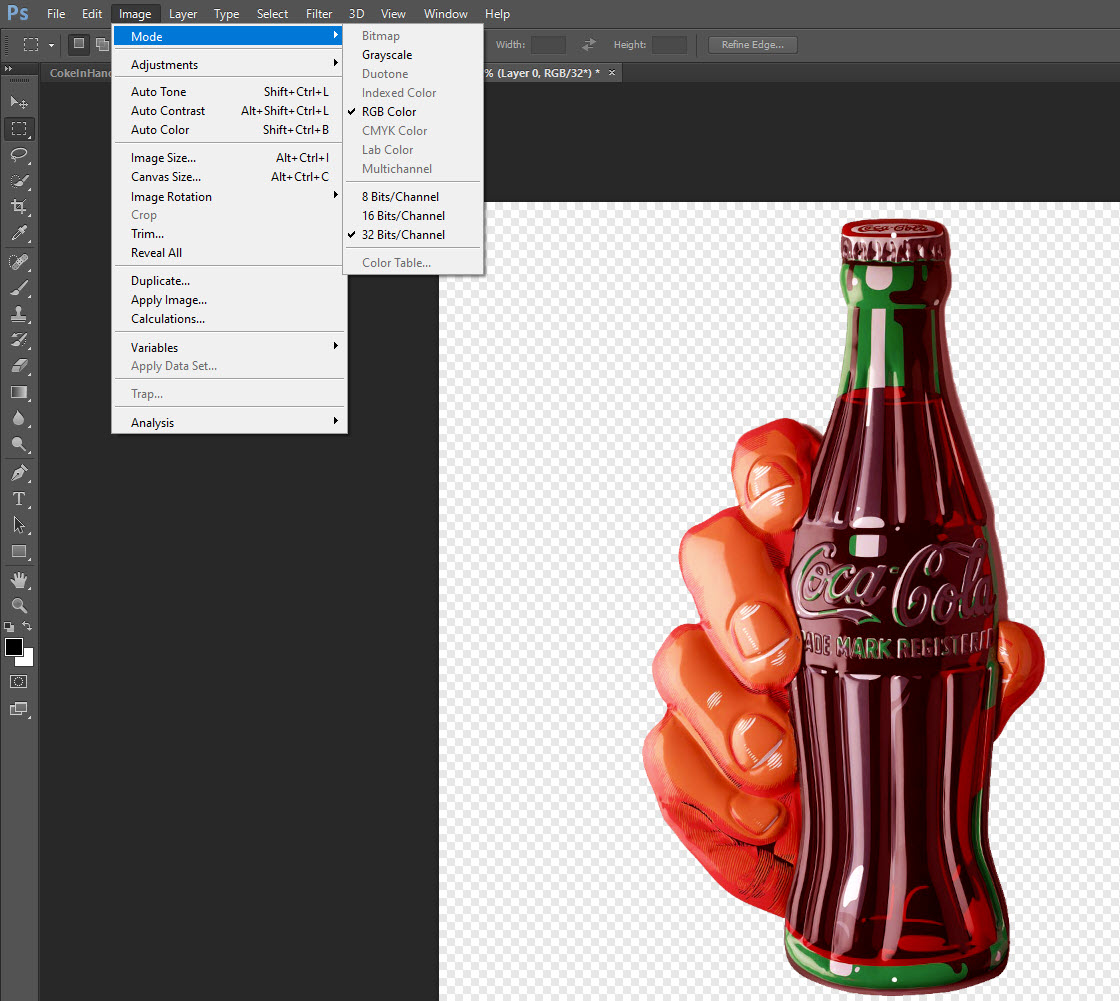1120x1001 pixels.
Task: Select the Pen tool
Action: [x=19, y=473]
